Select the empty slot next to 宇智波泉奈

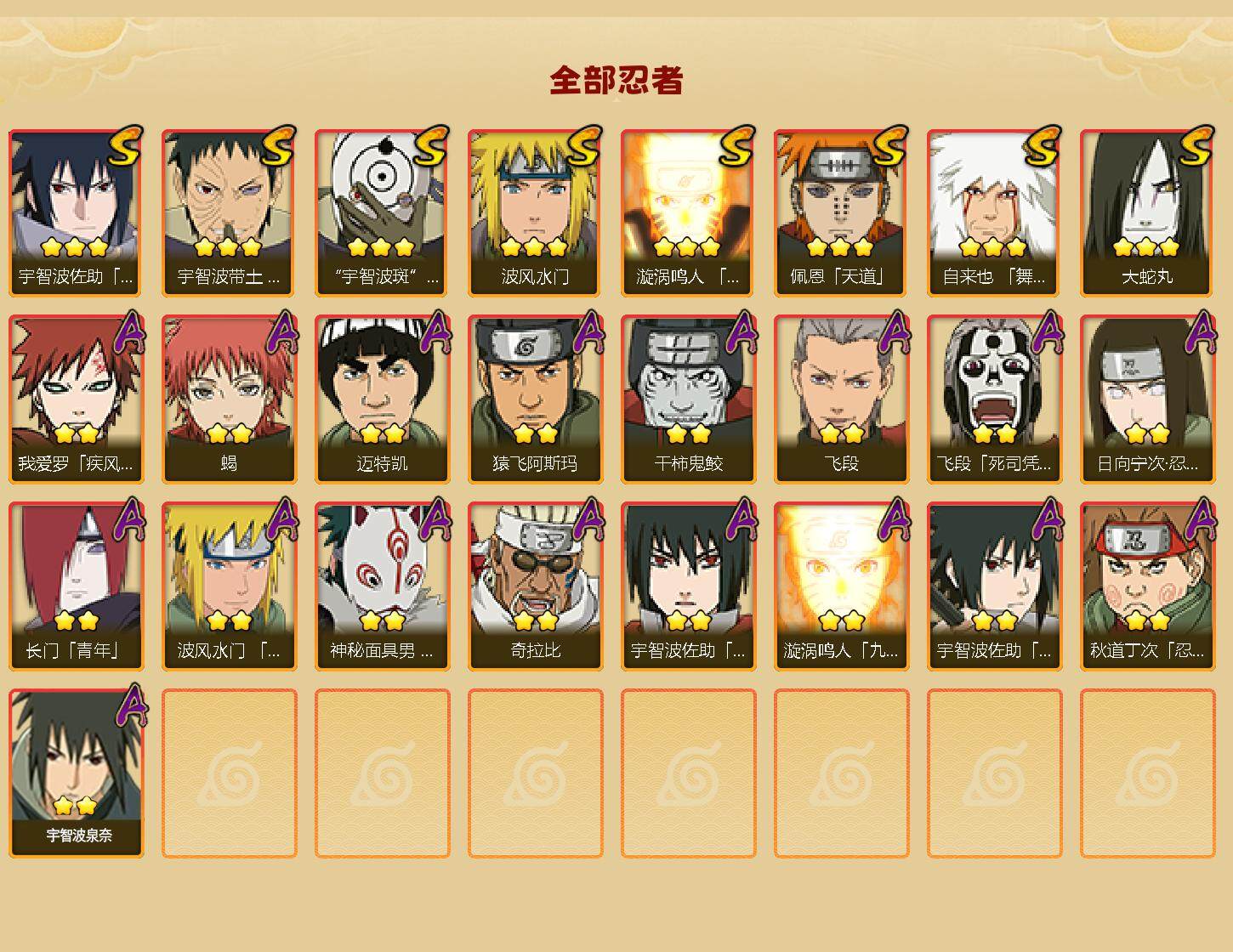[x=229, y=773]
